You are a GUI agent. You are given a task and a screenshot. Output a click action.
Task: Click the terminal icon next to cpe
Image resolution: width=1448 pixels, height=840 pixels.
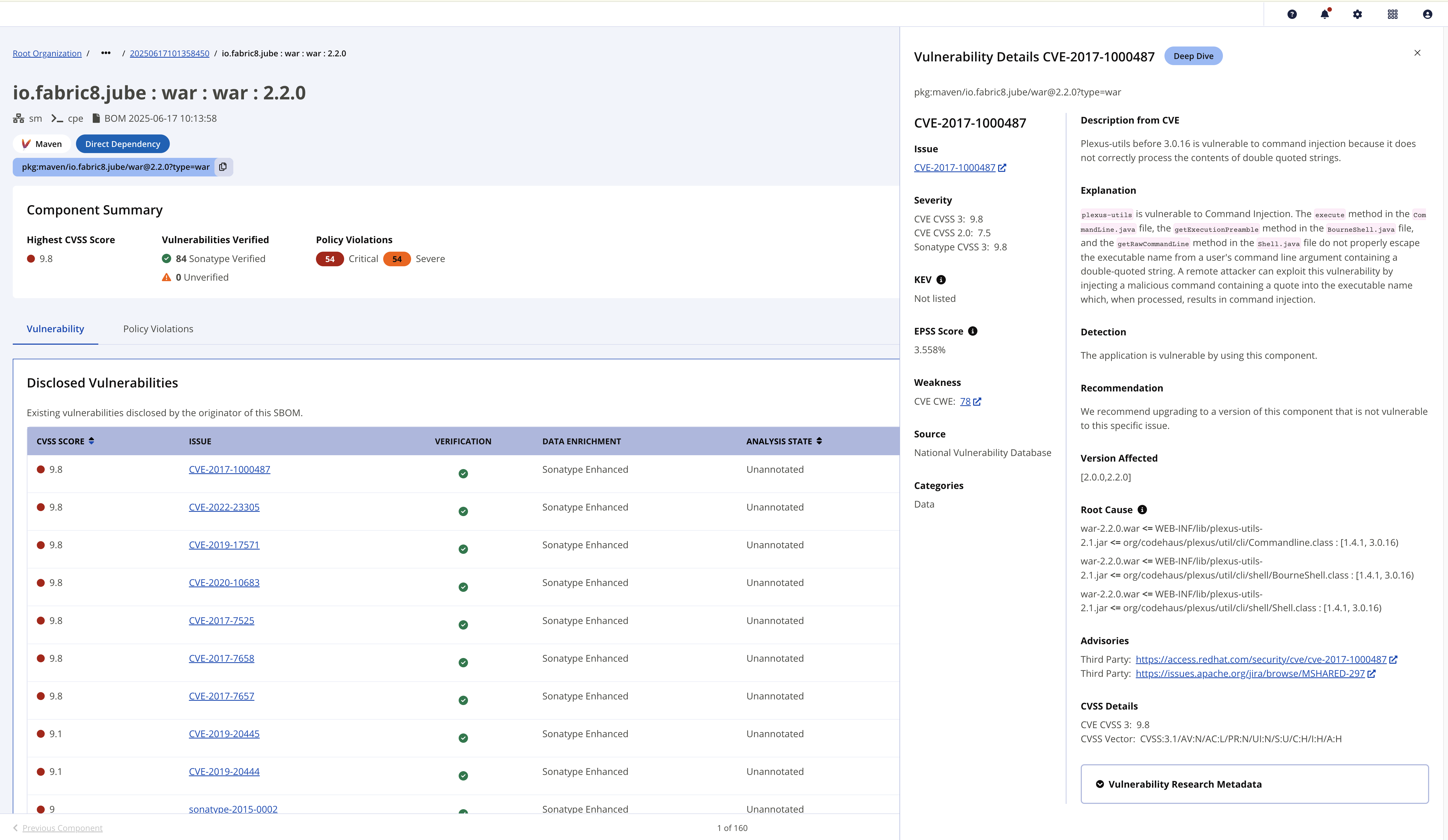tap(57, 118)
